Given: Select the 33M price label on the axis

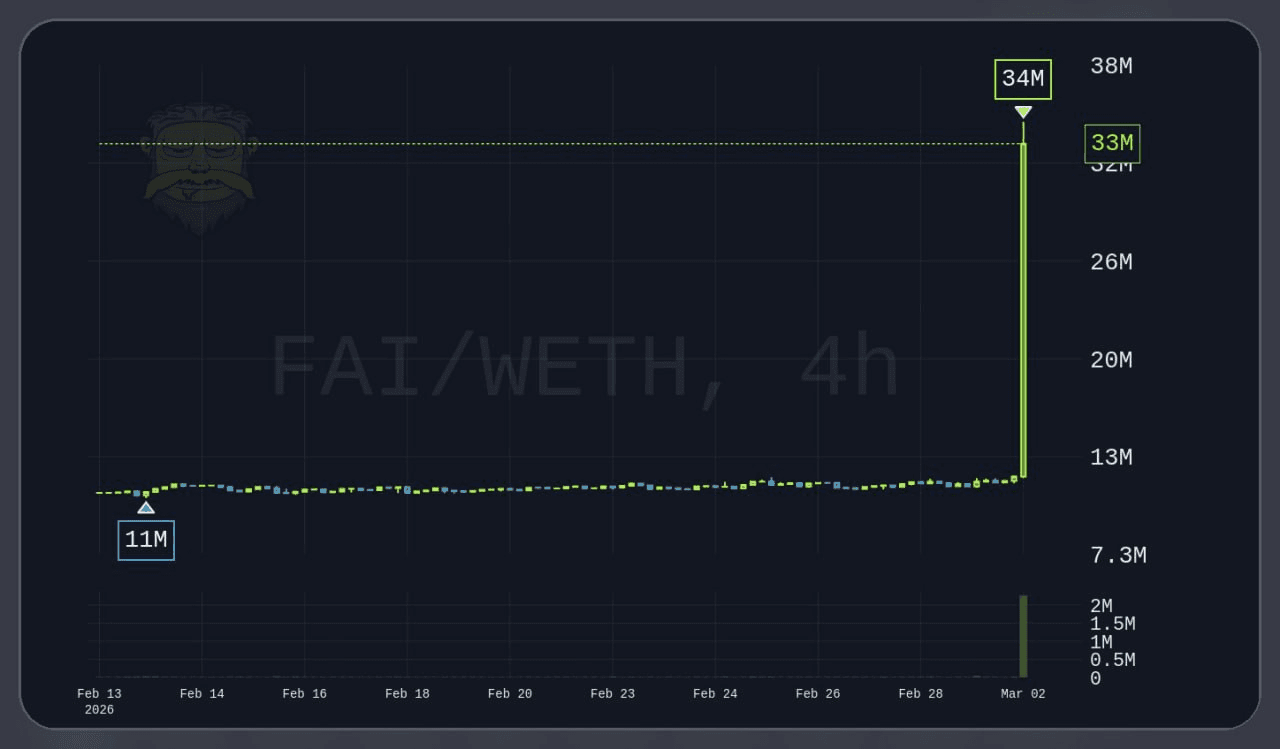Looking at the screenshot, I should [x=1111, y=143].
